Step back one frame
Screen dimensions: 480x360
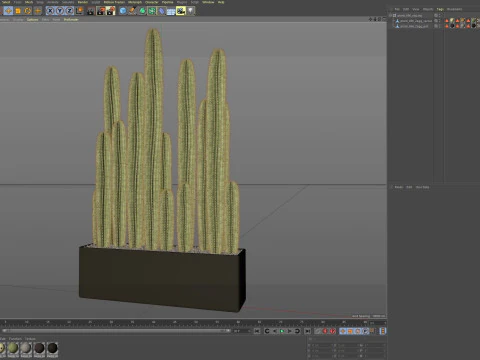coord(274,331)
